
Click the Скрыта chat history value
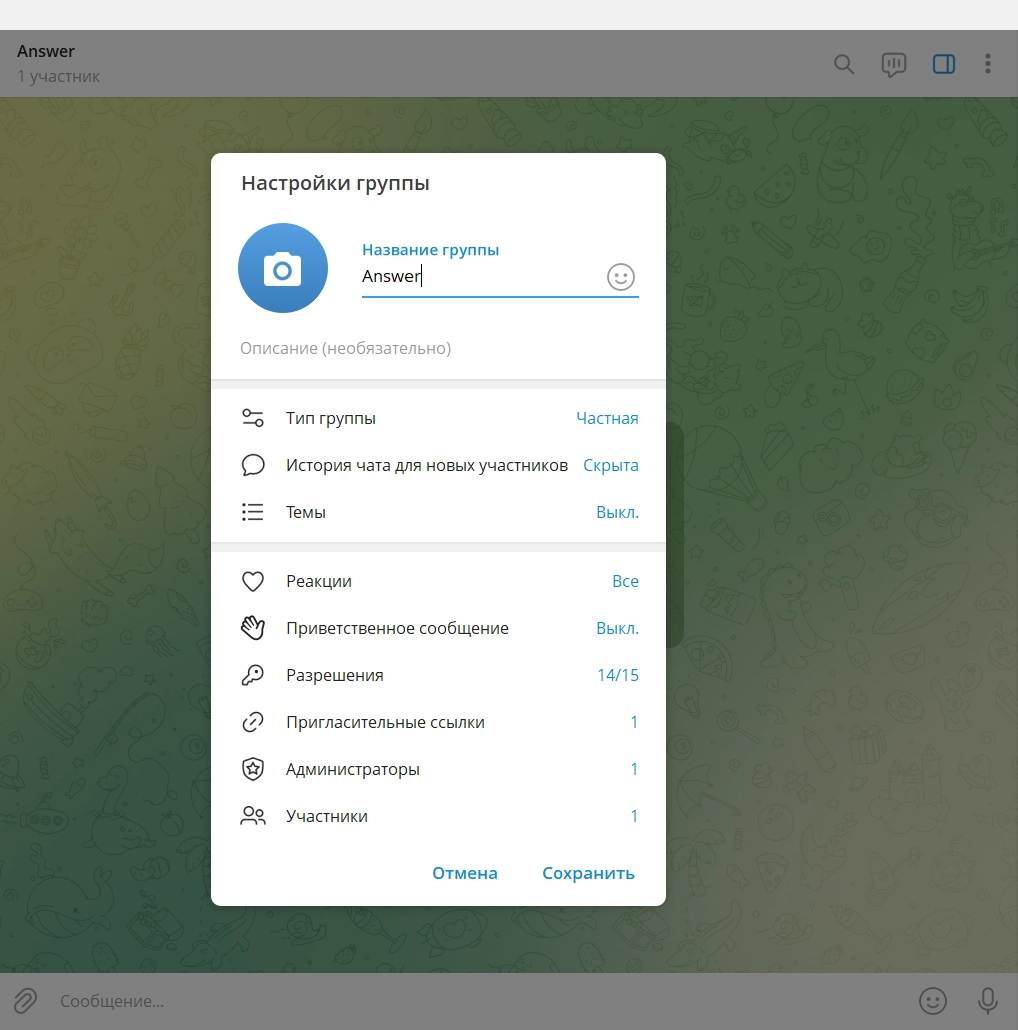click(611, 465)
